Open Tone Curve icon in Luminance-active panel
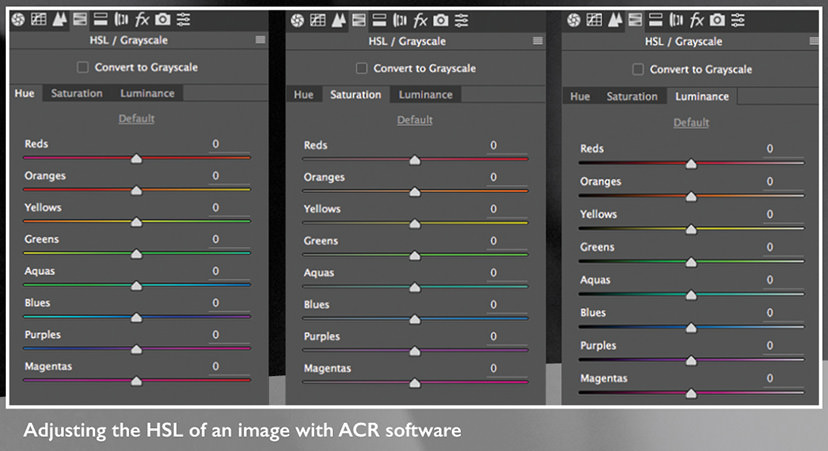This screenshot has width=828, height=451. click(x=594, y=21)
